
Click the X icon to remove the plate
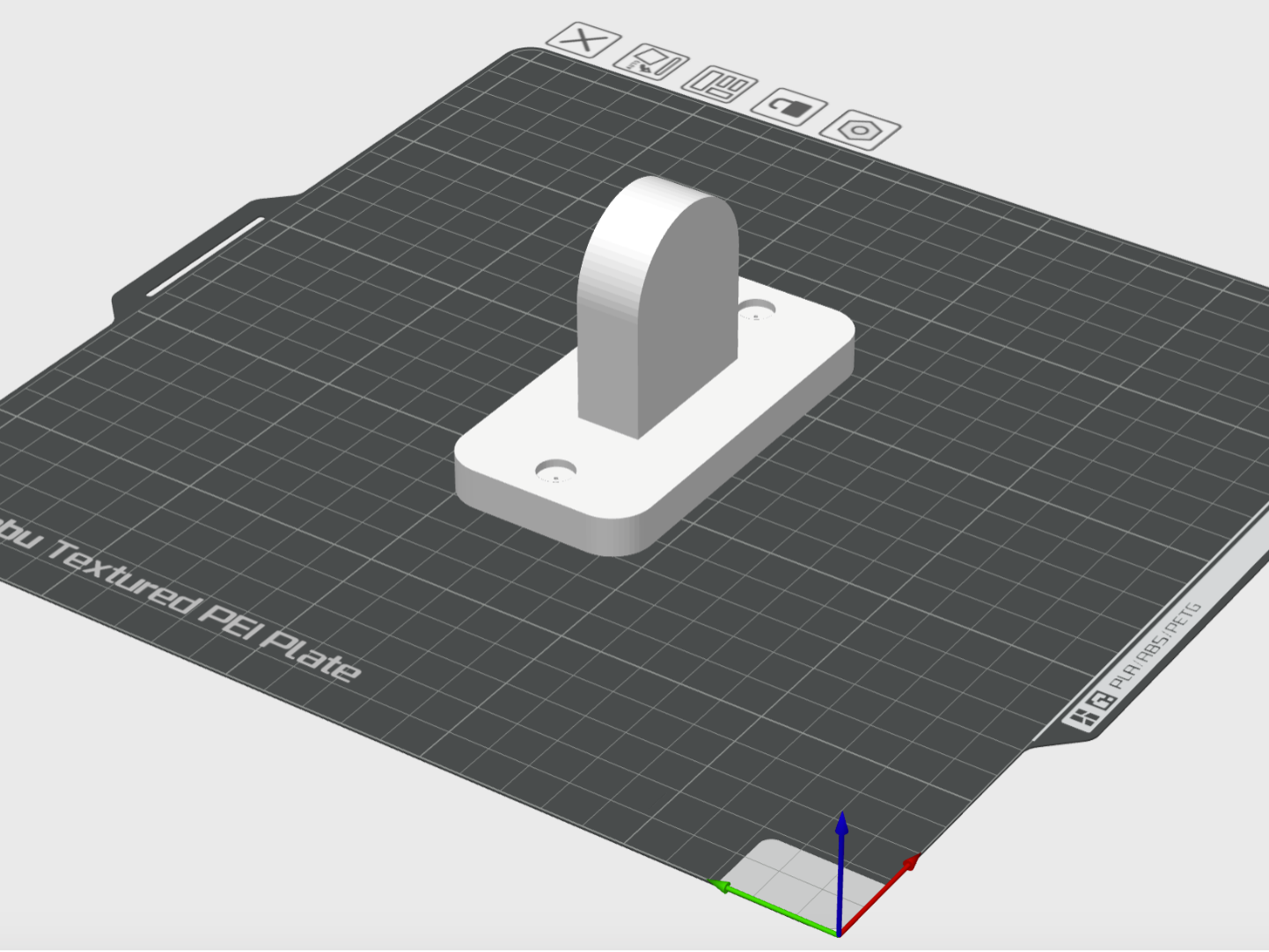pyautogui.click(x=583, y=40)
